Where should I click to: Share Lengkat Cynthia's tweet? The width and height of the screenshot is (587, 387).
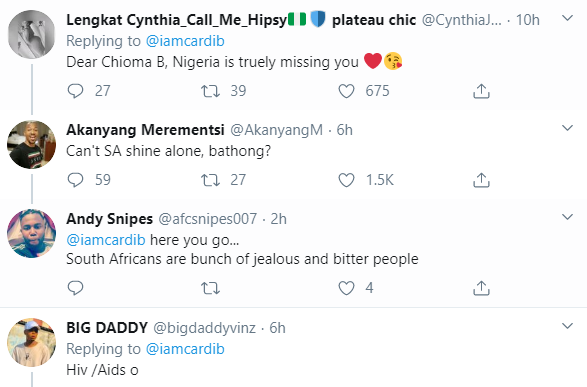point(481,91)
